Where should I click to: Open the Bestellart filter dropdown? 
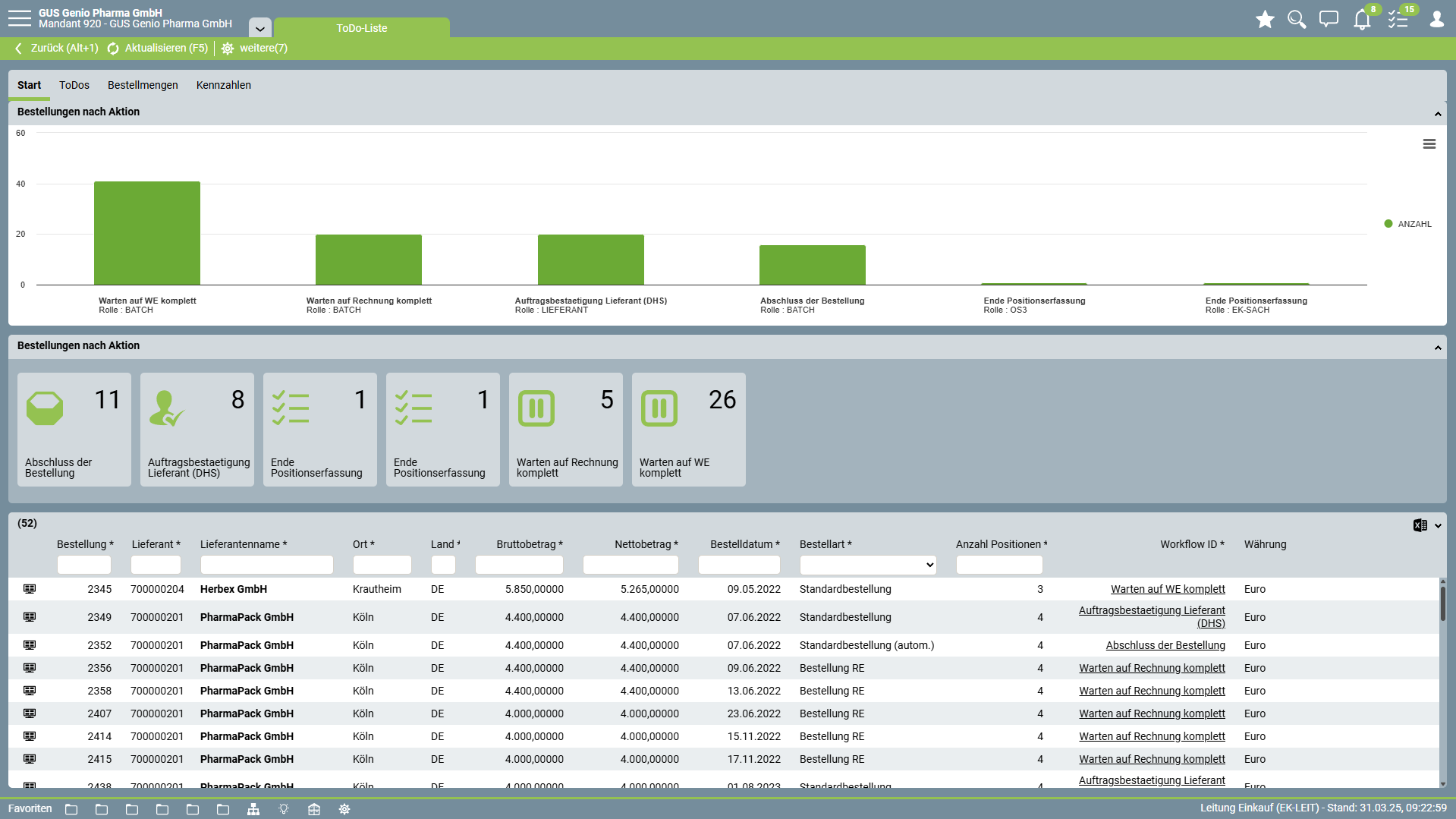tap(867, 565)
